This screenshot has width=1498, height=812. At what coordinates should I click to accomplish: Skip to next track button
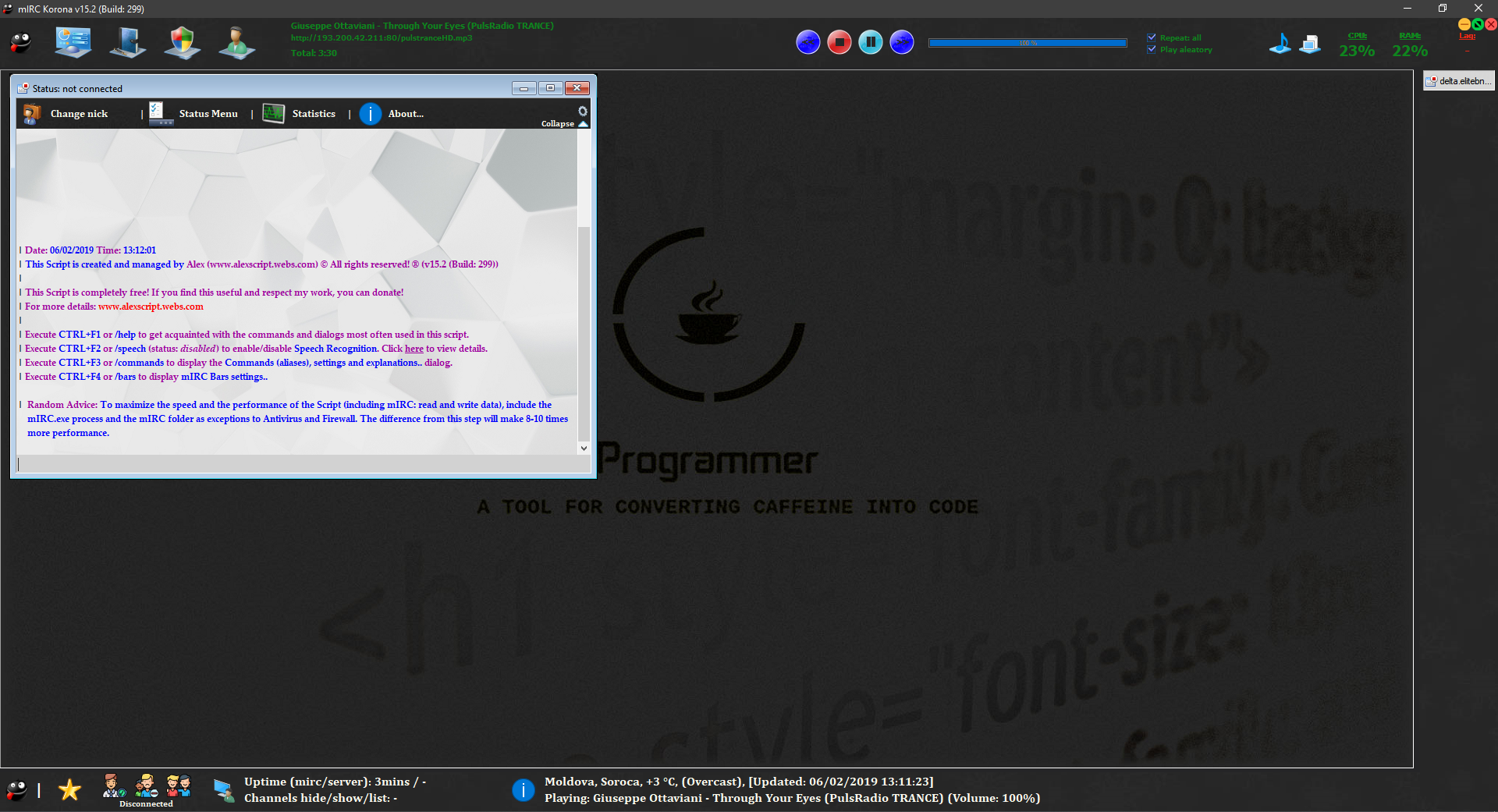(x=902, y=42)
